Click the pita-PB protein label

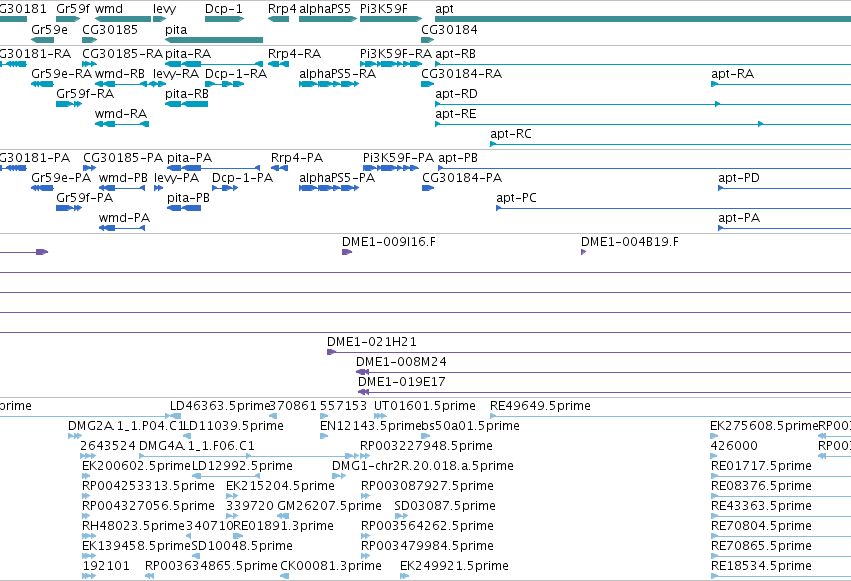[x=188, y=197]
